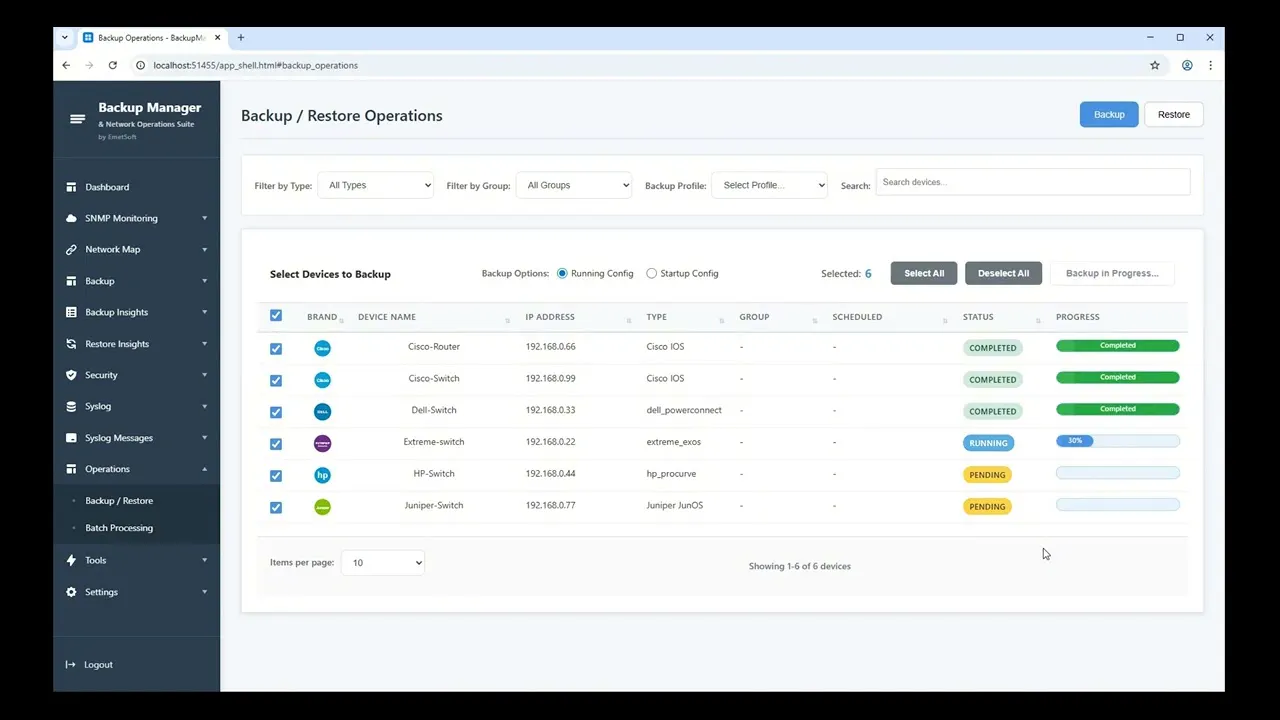Expand the Backup sidebar menu arrow
The height and width of the screenshot is (720, 1280).
pyautogui.click(x=205, y=281)
